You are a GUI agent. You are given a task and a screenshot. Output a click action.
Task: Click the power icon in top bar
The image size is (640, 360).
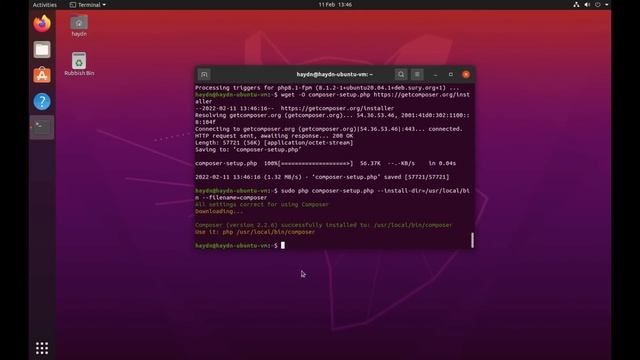[598, 5]
